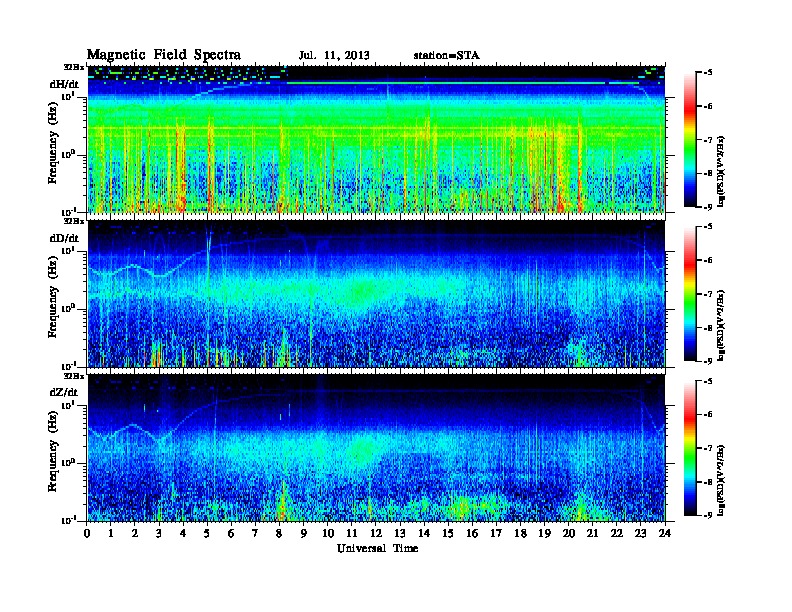Click the "32Hz" label atop the dZ/dt panel
Screen dimensions: 792x612
[74, 376]
